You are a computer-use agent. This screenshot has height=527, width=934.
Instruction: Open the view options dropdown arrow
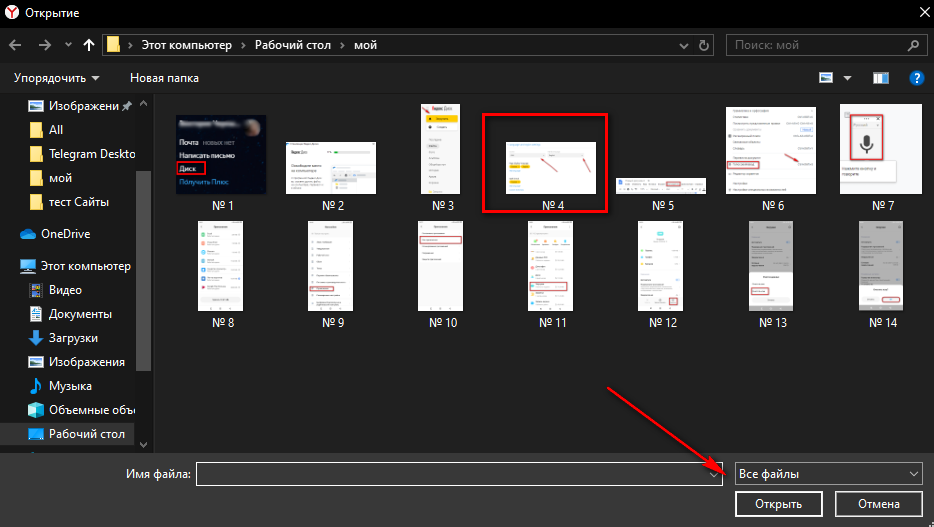coord(848,78)
